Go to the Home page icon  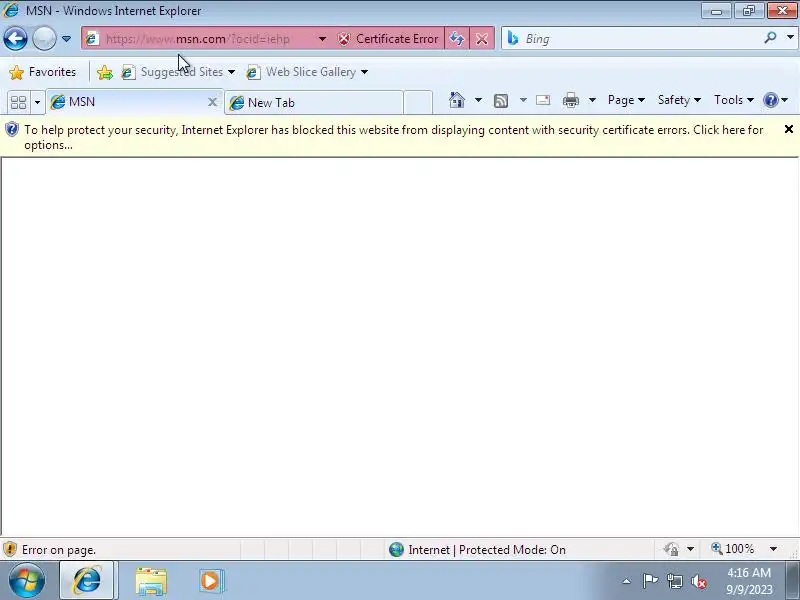457,100
